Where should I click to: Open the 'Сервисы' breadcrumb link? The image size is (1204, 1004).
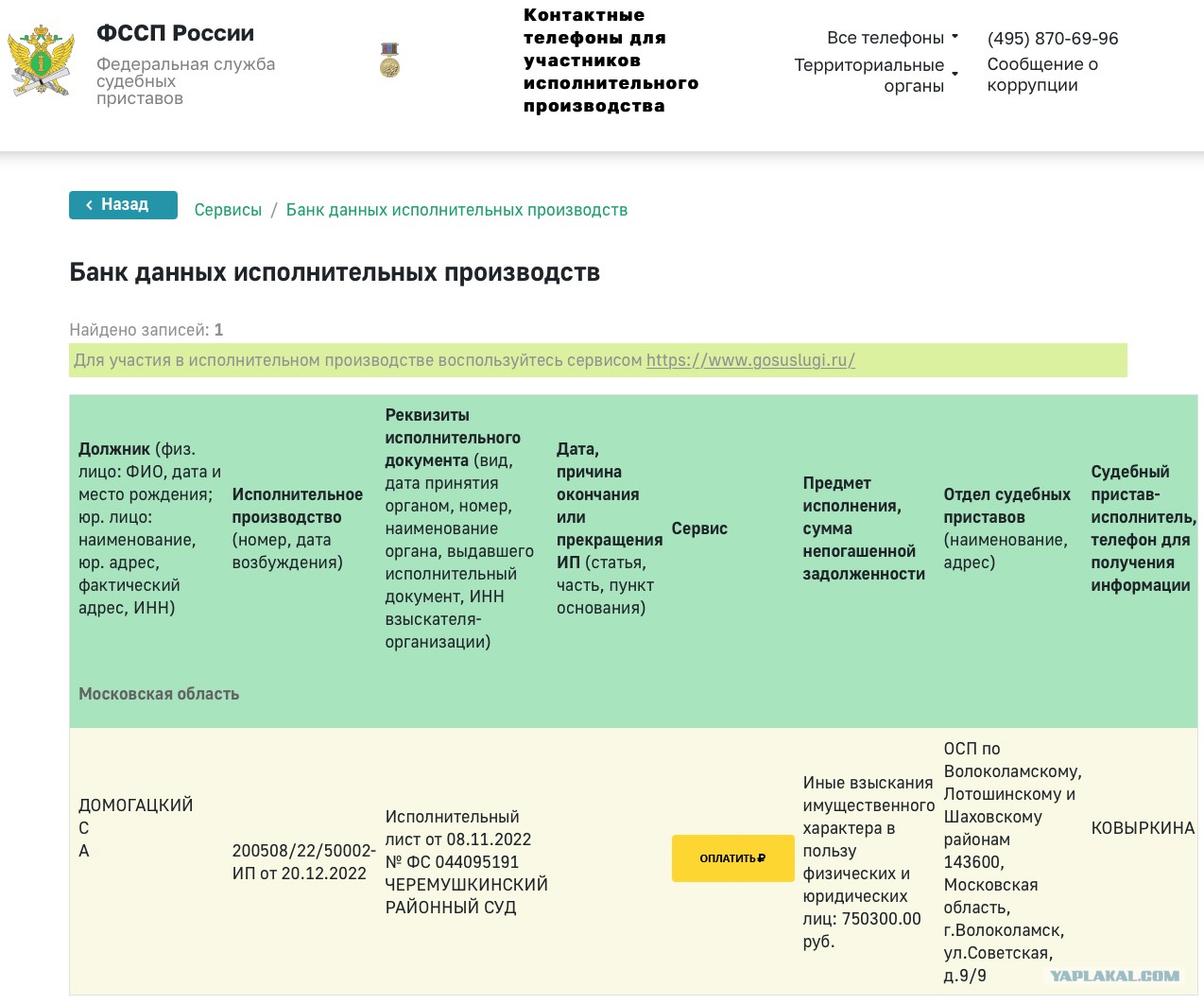[228, 210]
